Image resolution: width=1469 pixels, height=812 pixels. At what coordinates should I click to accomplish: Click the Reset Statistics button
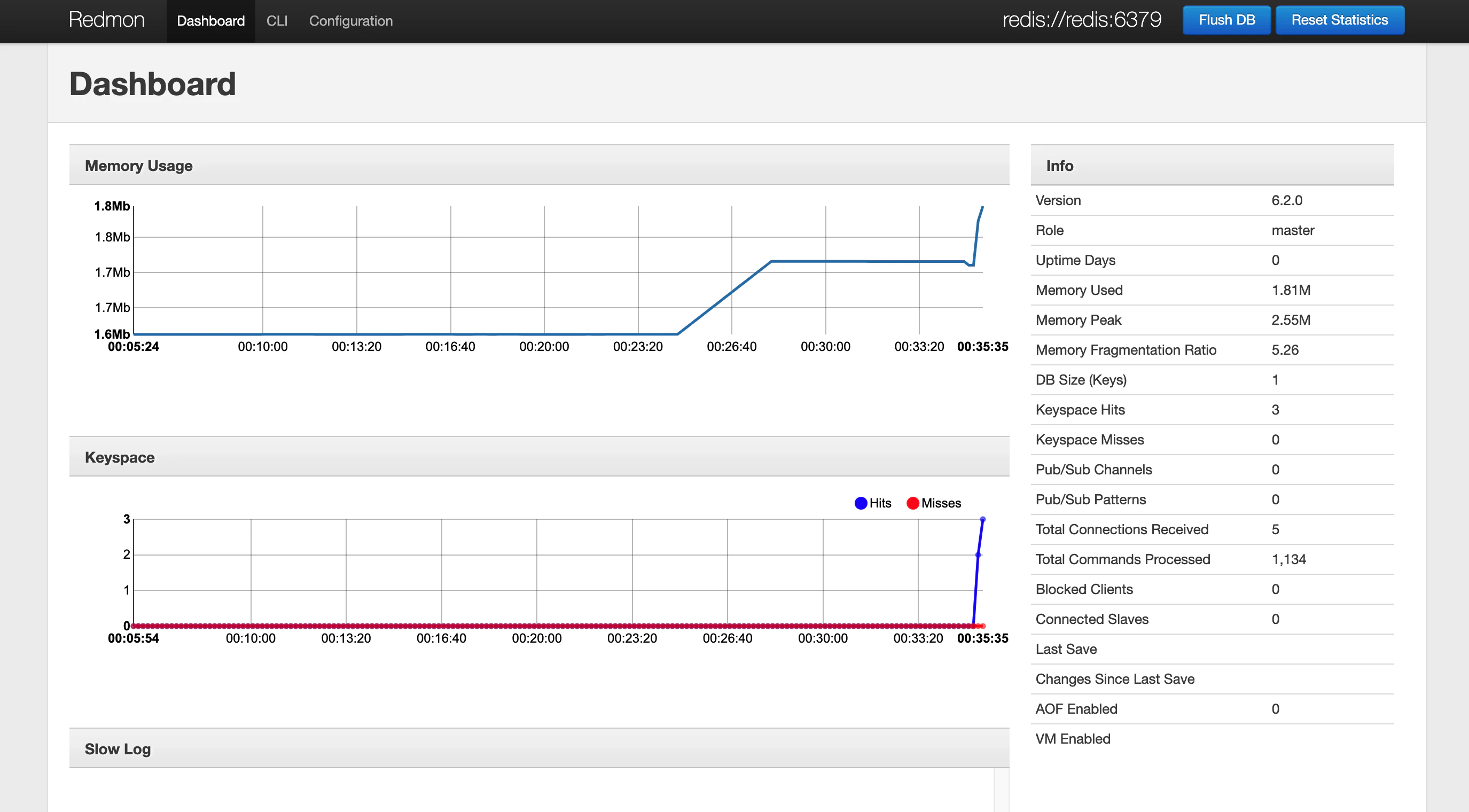pos(1339,20)
